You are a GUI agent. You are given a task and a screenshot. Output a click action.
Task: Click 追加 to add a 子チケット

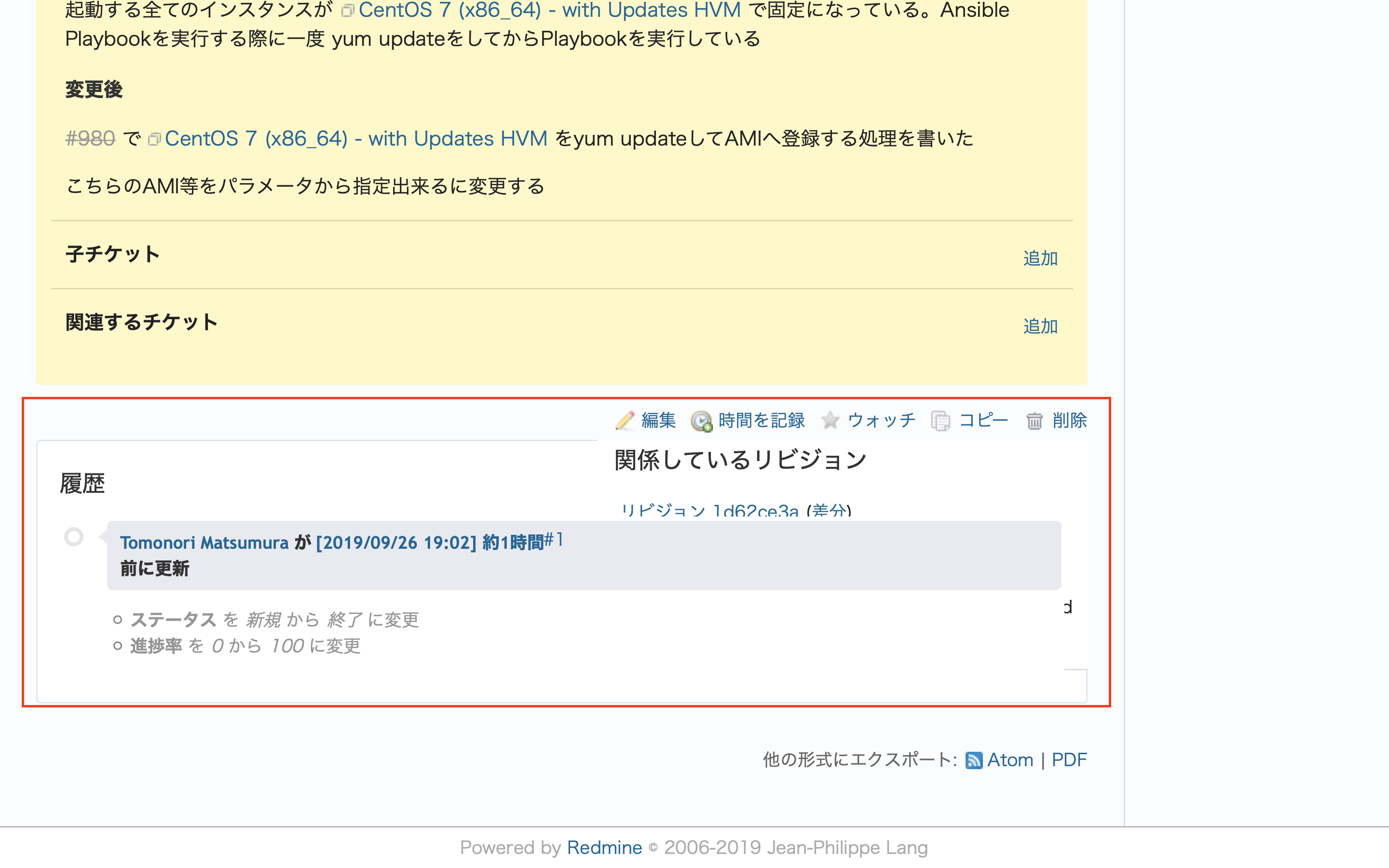pos(1040,258)
